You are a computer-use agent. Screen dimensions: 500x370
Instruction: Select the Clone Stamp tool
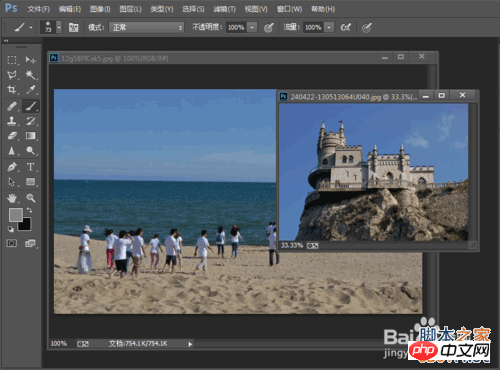coord(12,121)
